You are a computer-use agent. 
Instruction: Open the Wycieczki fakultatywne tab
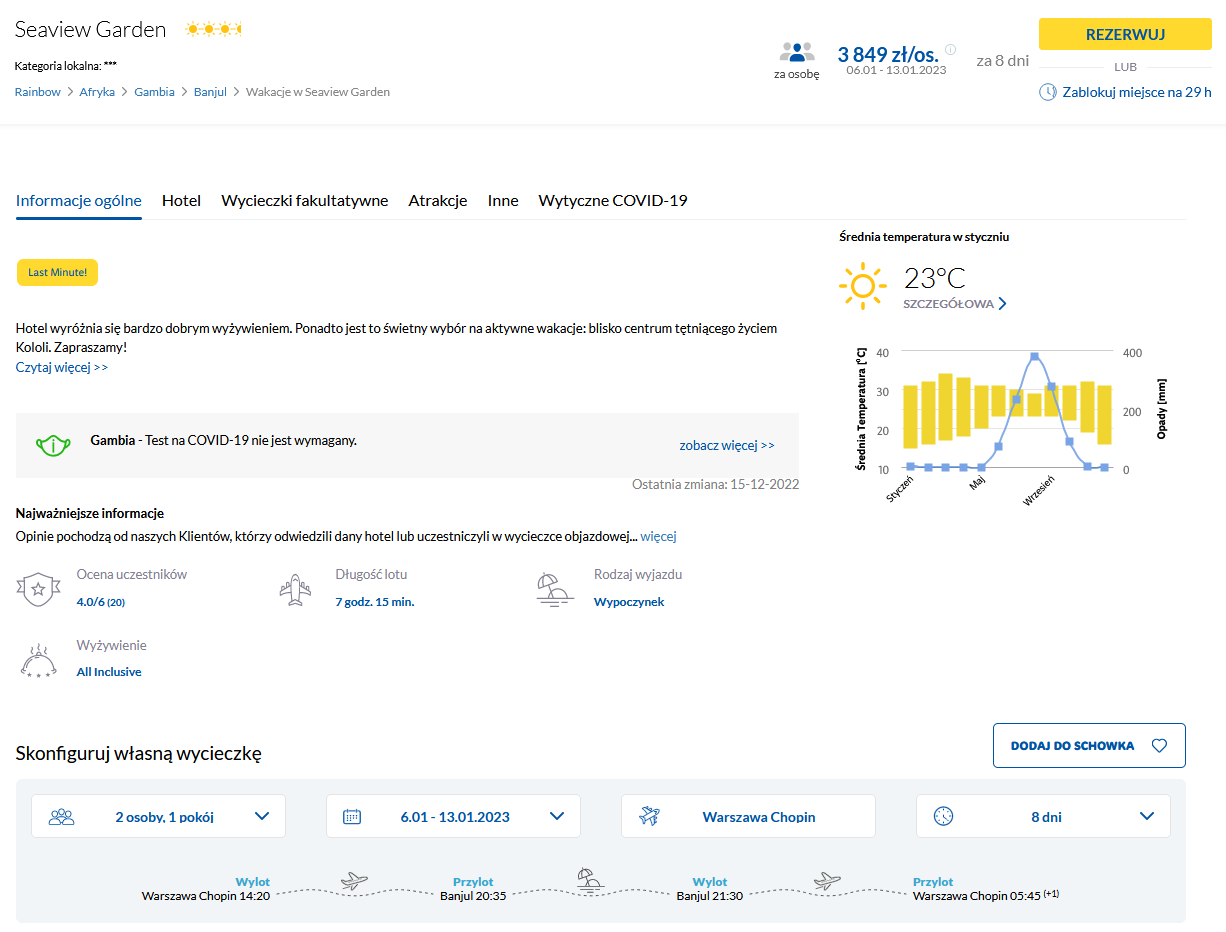[x=304, y=201]
